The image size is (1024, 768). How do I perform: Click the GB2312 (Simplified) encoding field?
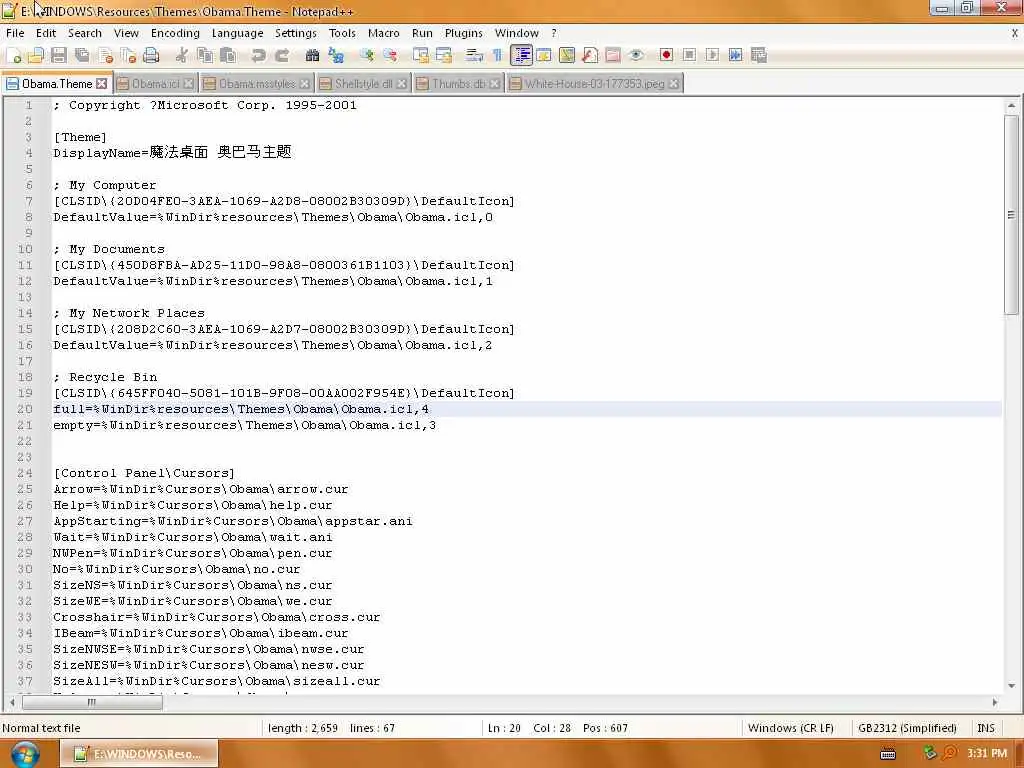click(x=907, y=728)
